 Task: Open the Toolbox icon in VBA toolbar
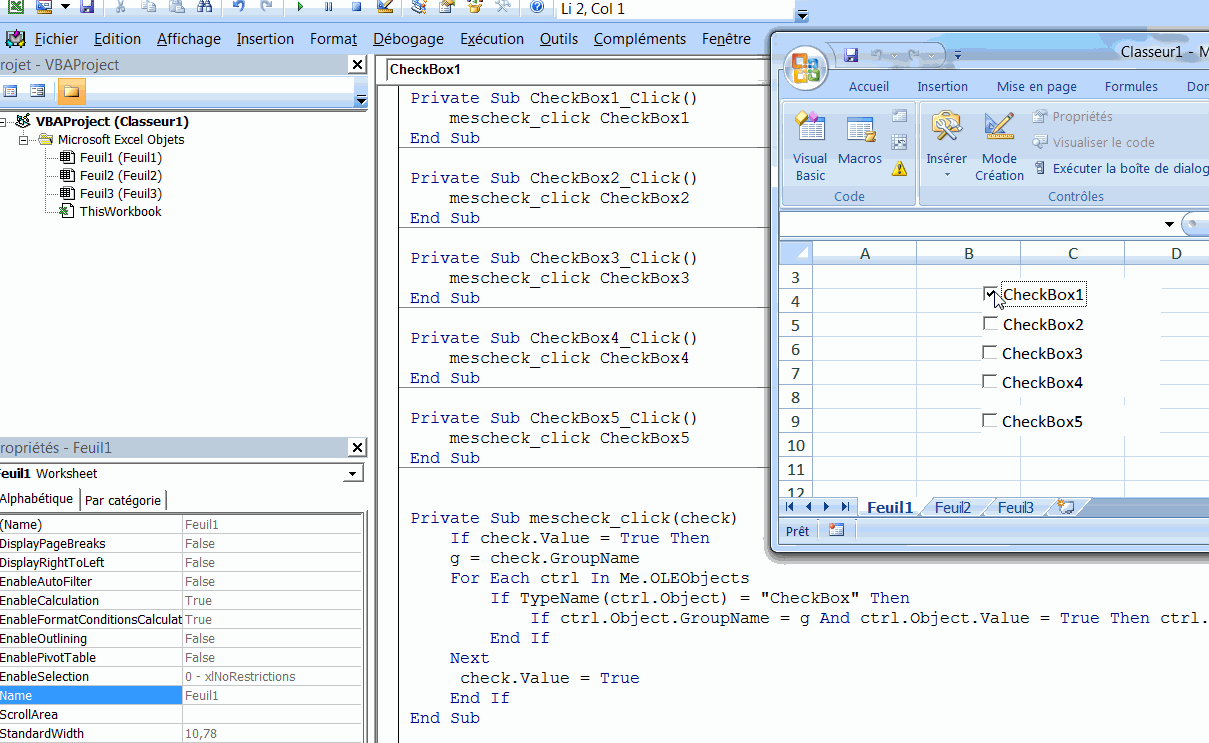(503, 7)
